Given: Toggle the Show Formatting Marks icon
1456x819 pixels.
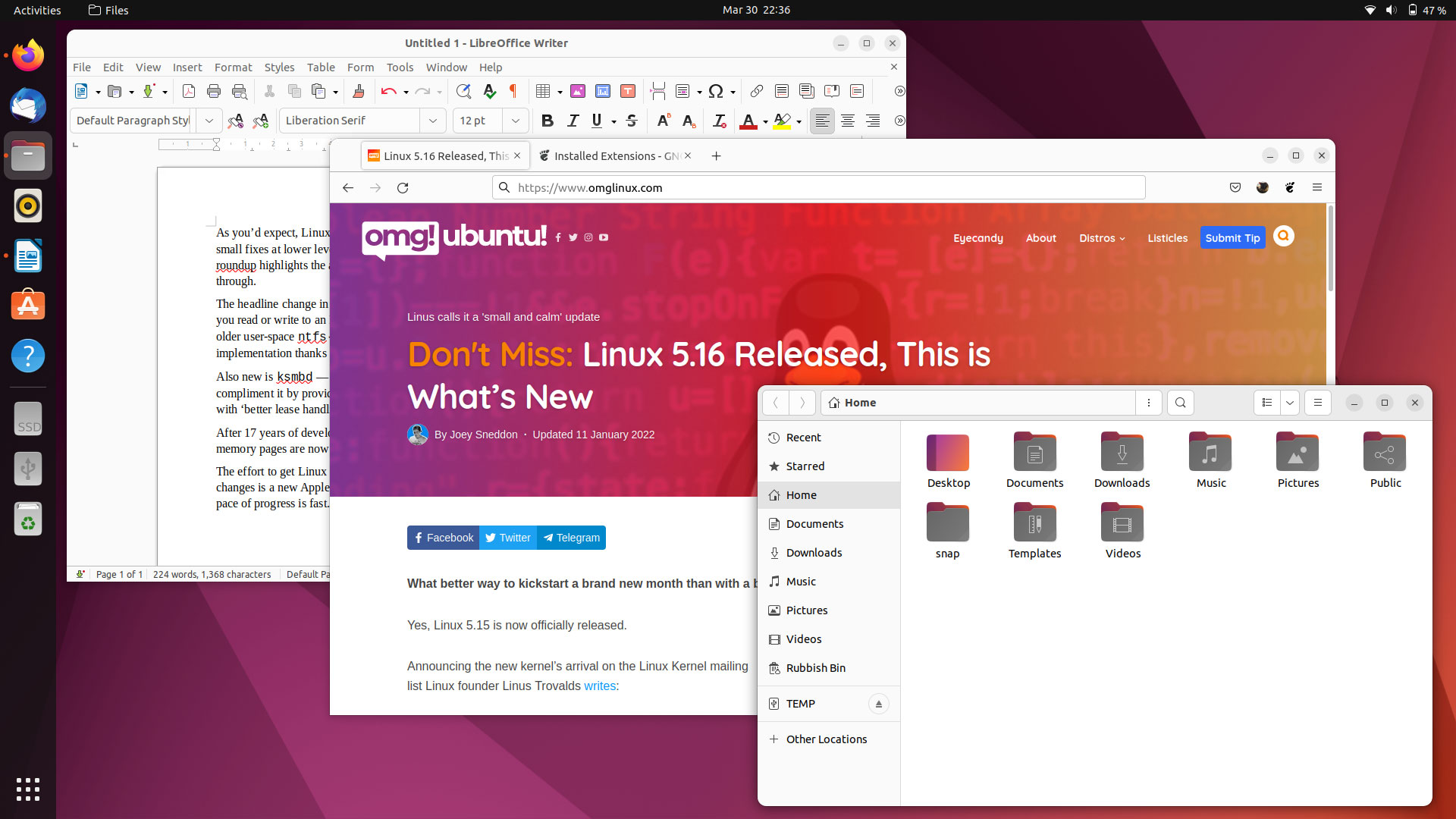Looking at the screenshot, I should (513, 91).
